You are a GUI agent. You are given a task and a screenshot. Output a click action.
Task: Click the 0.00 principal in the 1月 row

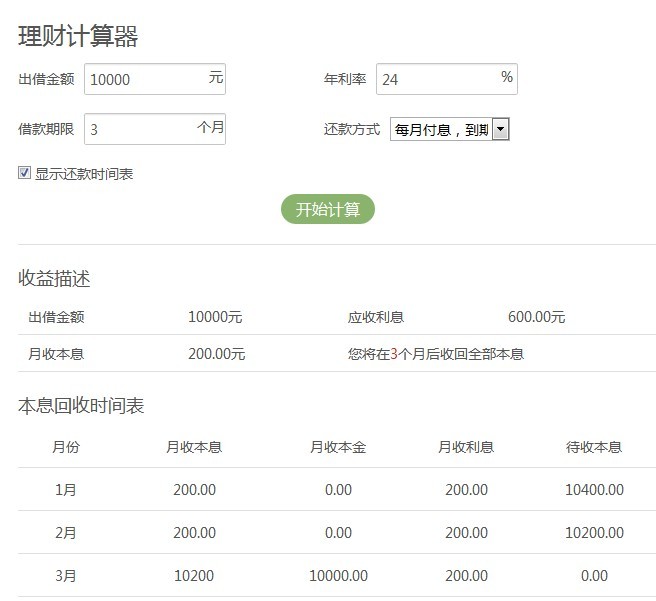point(338,490)
